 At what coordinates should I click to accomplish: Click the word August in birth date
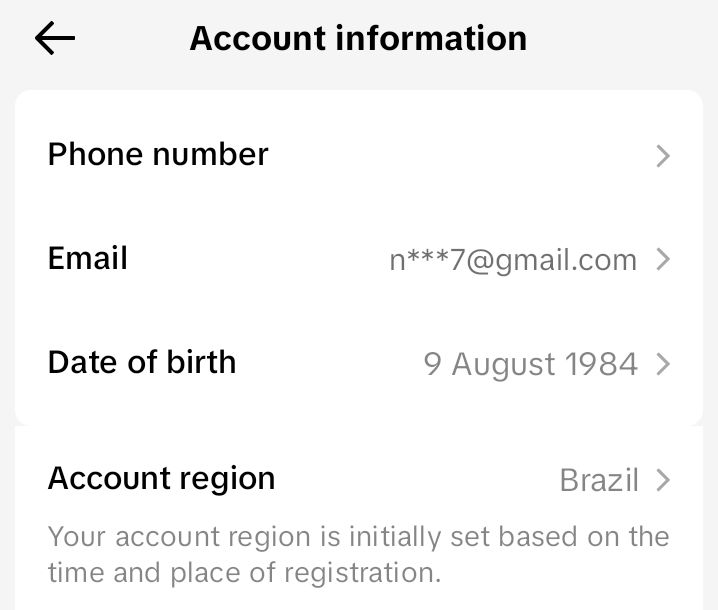click(x=504, y=365)
